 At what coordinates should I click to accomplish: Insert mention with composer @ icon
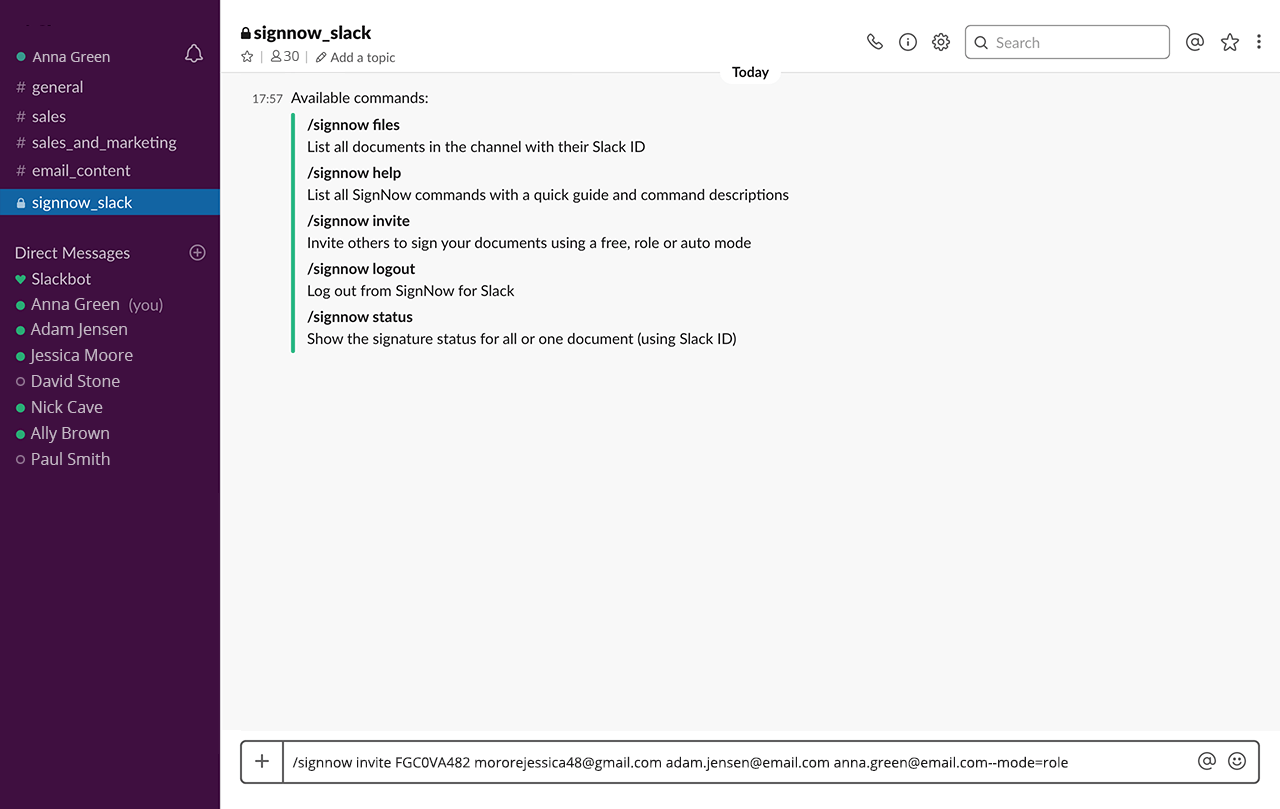(x=1207, y=761)
